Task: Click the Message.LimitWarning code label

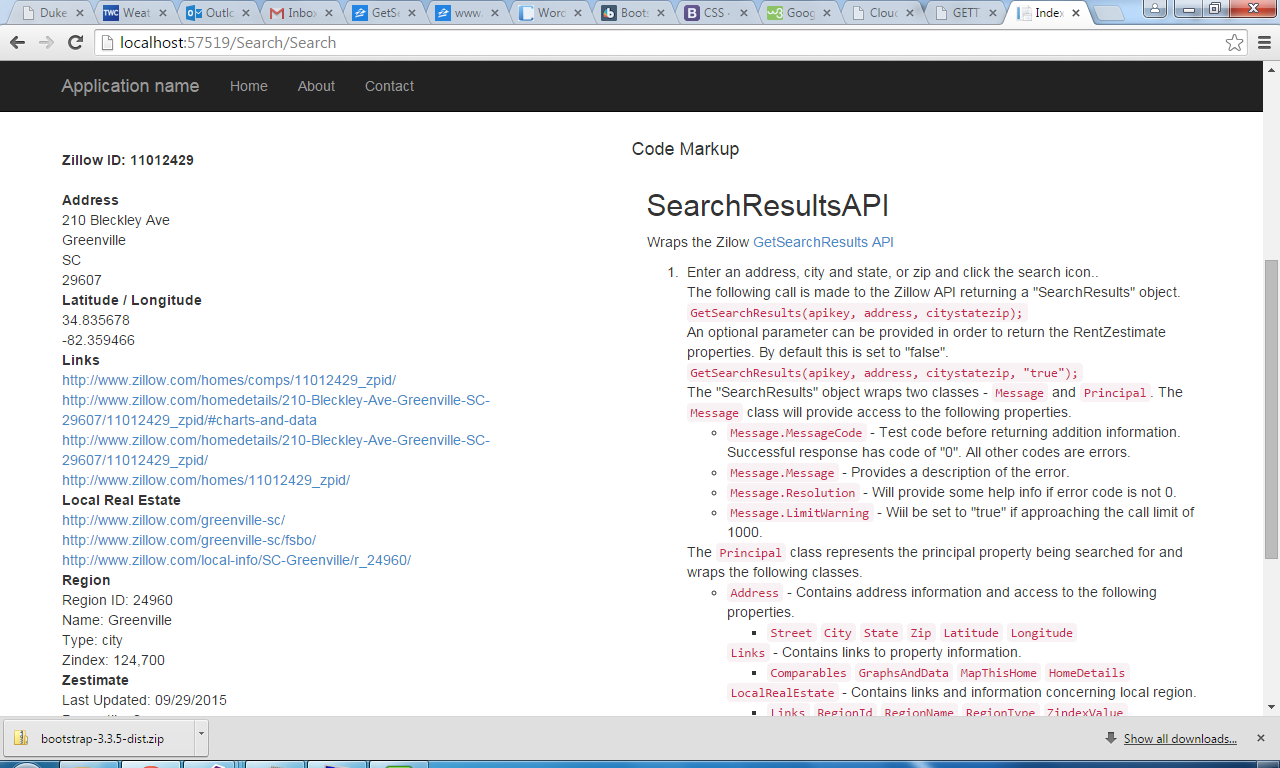Action: (x=800, y=513)
